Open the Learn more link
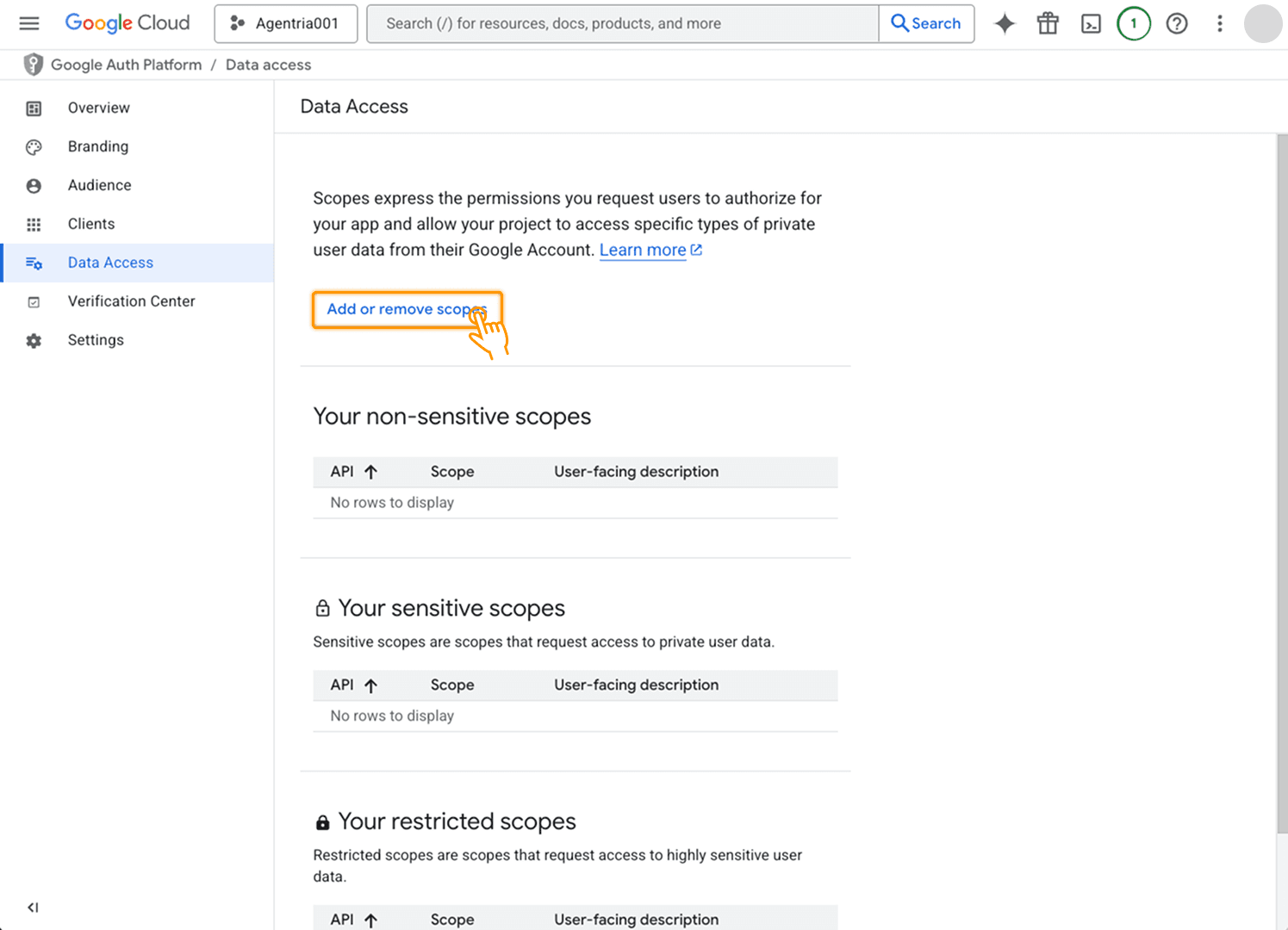This screenshot has height=930, width=1288. point(643,250)
